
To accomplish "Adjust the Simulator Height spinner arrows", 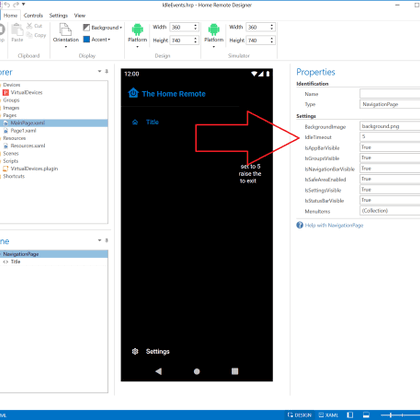I will coord(272,40).
